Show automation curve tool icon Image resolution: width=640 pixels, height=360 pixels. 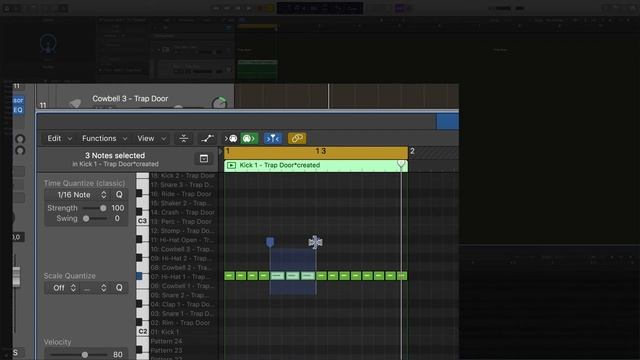coord(207,139)
